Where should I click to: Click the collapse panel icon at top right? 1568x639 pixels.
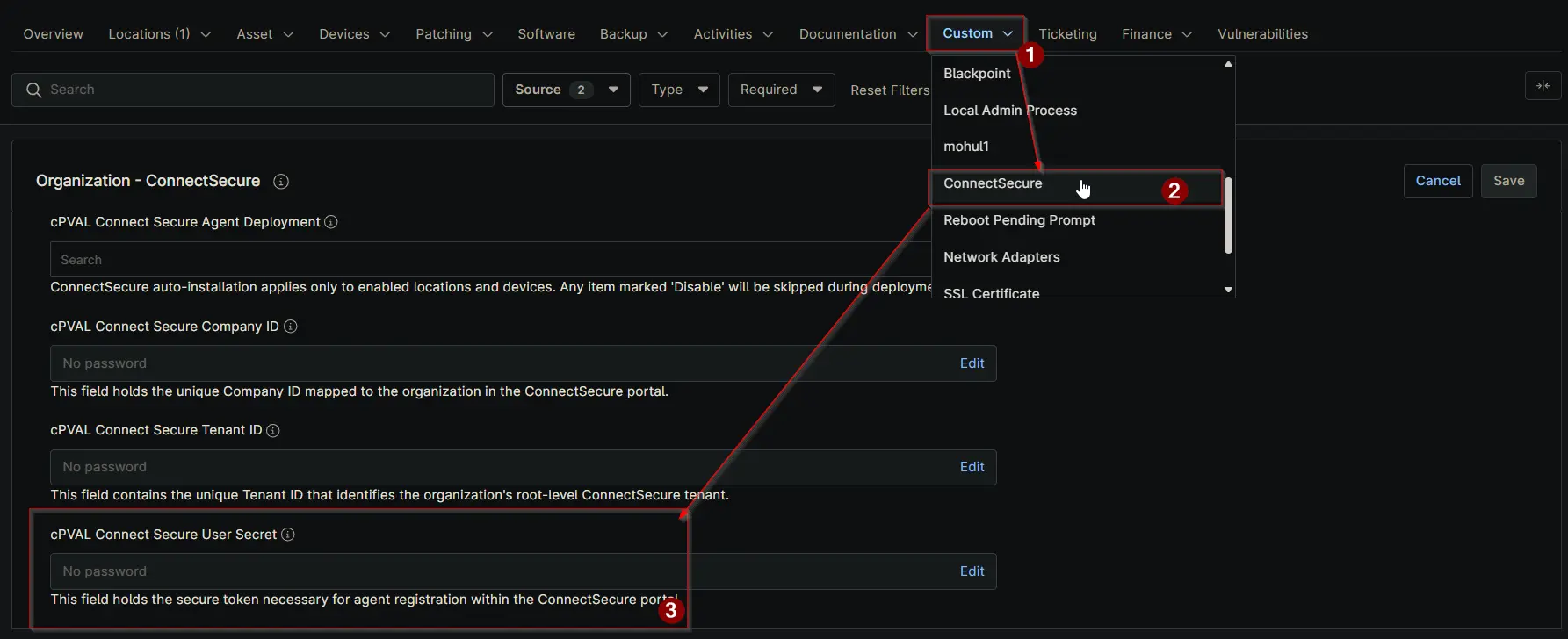[x=1543, y=86]
